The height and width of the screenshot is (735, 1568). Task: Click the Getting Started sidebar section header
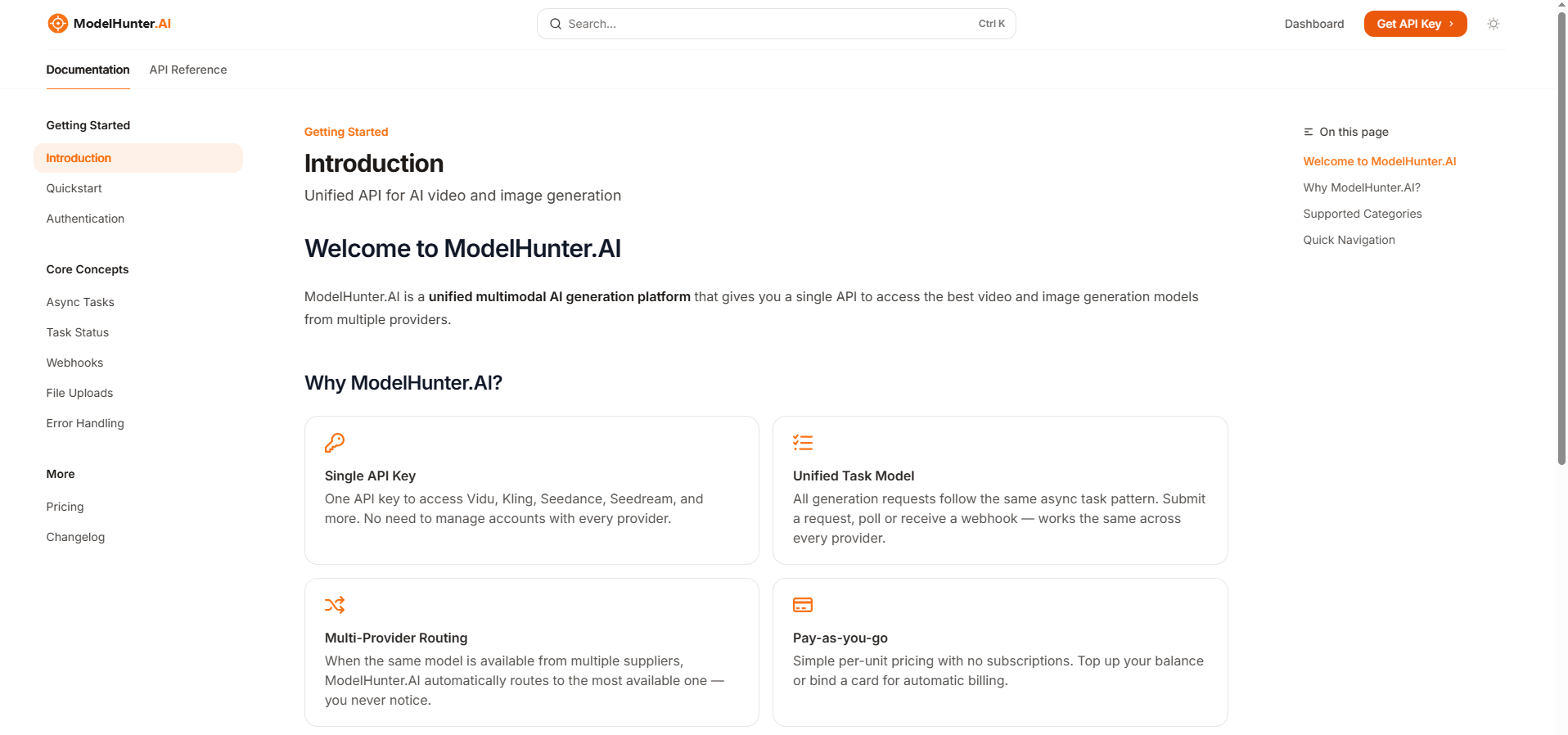(x=88, y=125)
